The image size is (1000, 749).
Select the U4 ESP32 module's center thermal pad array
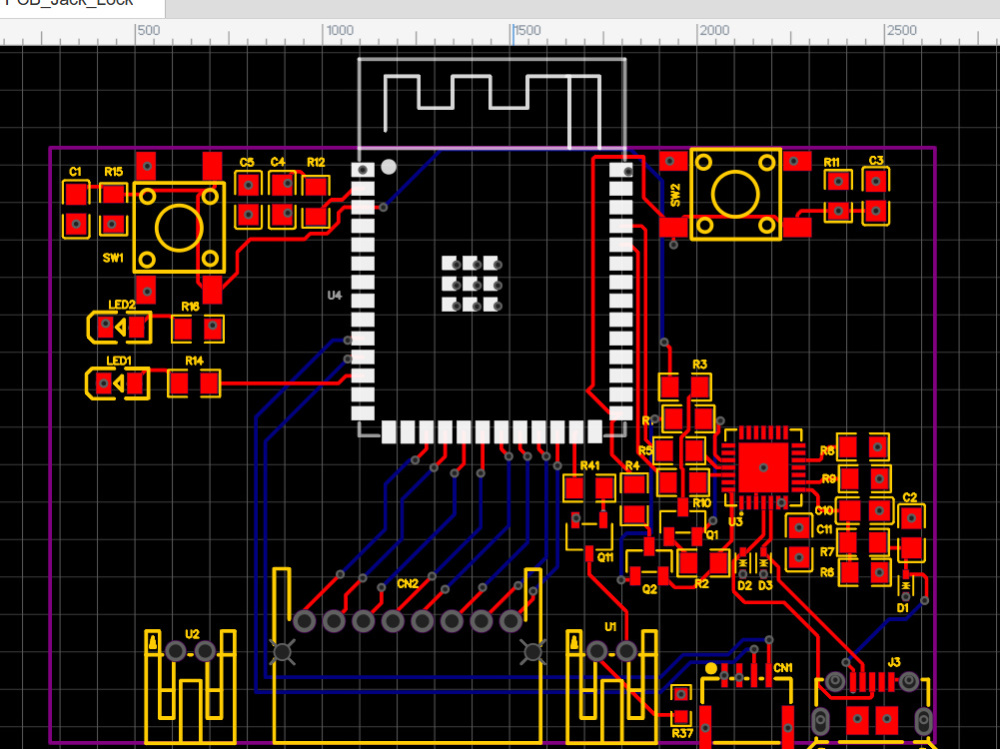(471, 283)
